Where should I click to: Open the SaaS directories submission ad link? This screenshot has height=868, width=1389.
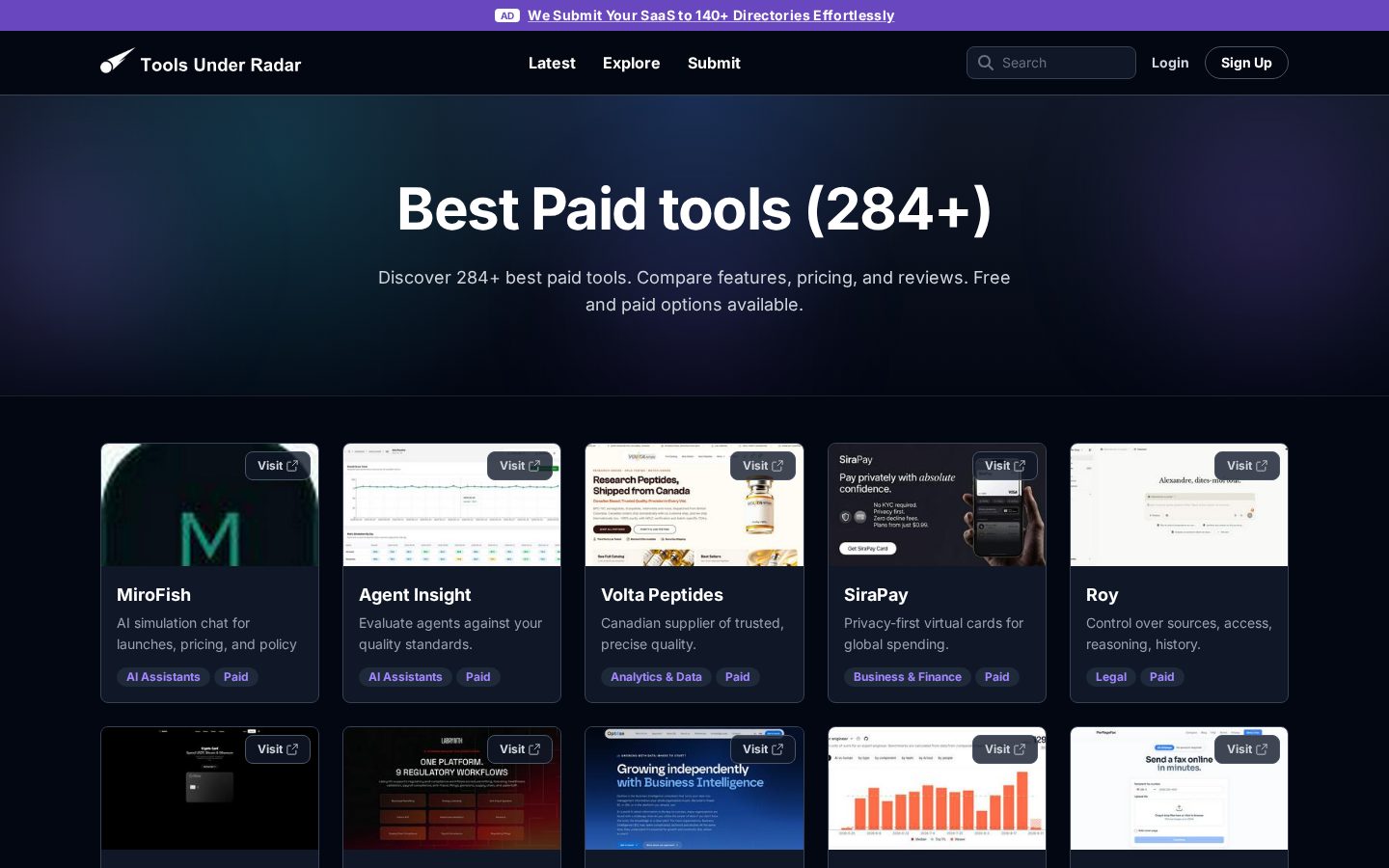coord(711,15)
